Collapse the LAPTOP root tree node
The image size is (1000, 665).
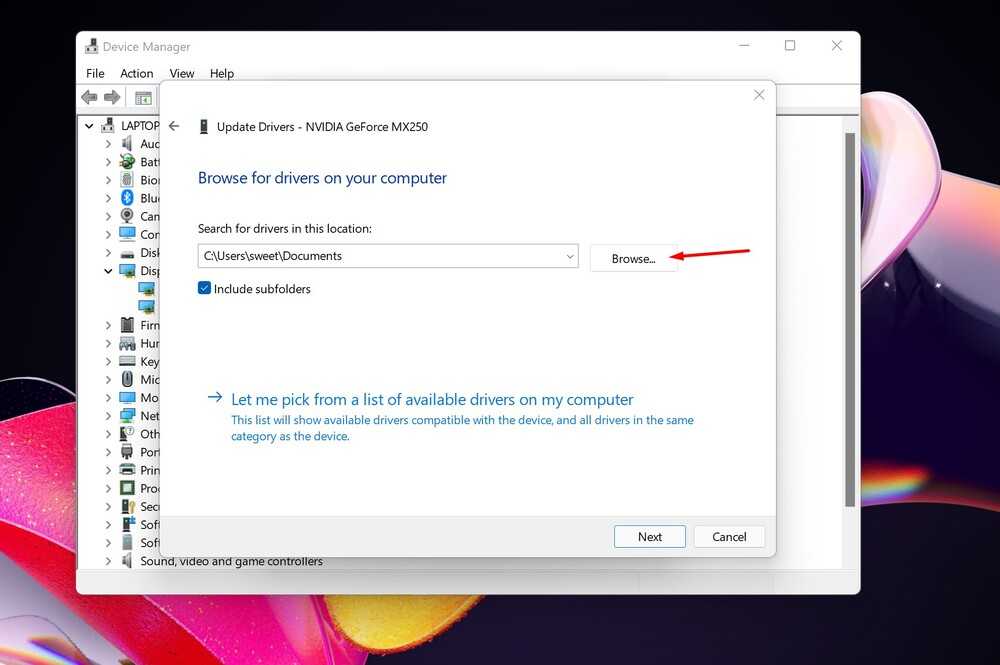(90, 126)
